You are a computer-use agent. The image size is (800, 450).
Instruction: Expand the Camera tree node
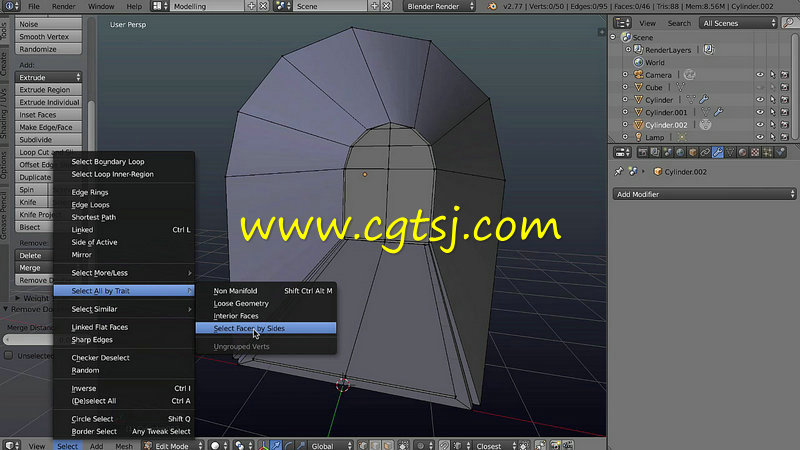(625, 74)
